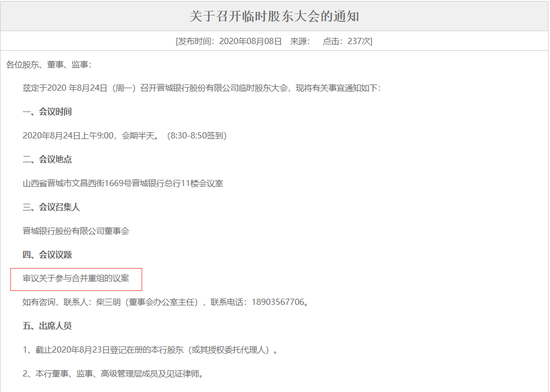Click the heading 五、出席人员
The image size is (550, 392).
[x=47, y=326]
